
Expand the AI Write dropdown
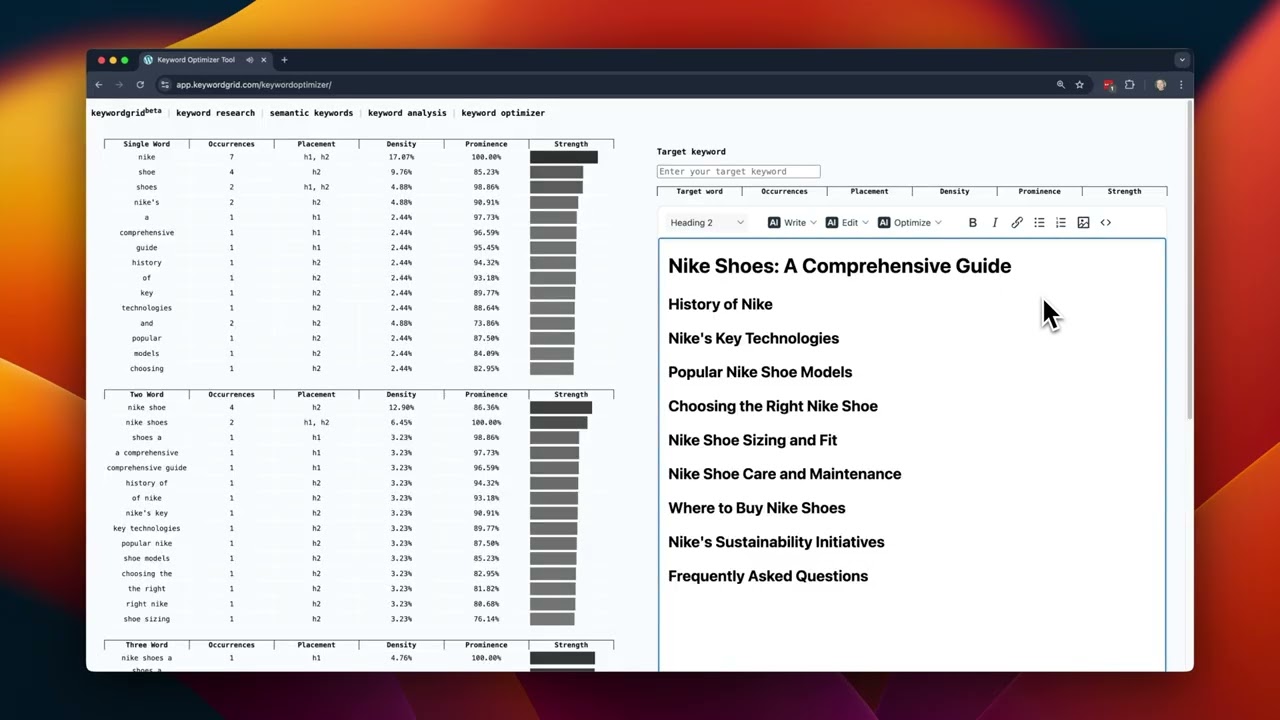tap(792, 223)
